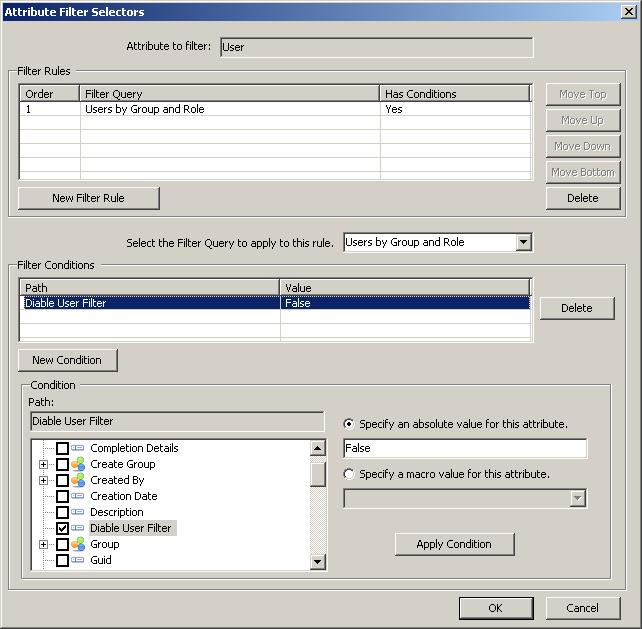Viewport: 642px width, 629px height.
Task: Expand the Created By tree node
Action: (x=43, y=480)
